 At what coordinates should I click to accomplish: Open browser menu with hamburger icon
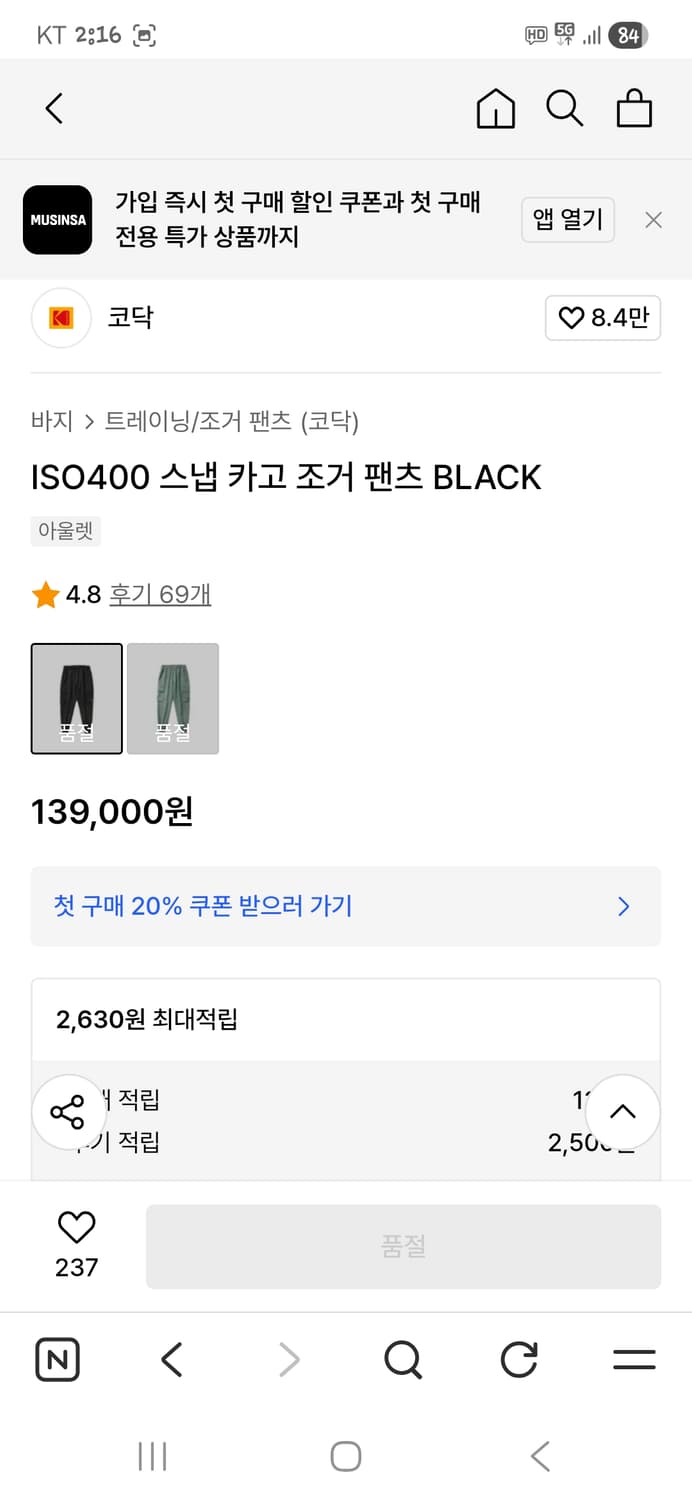coord(634,1359)
